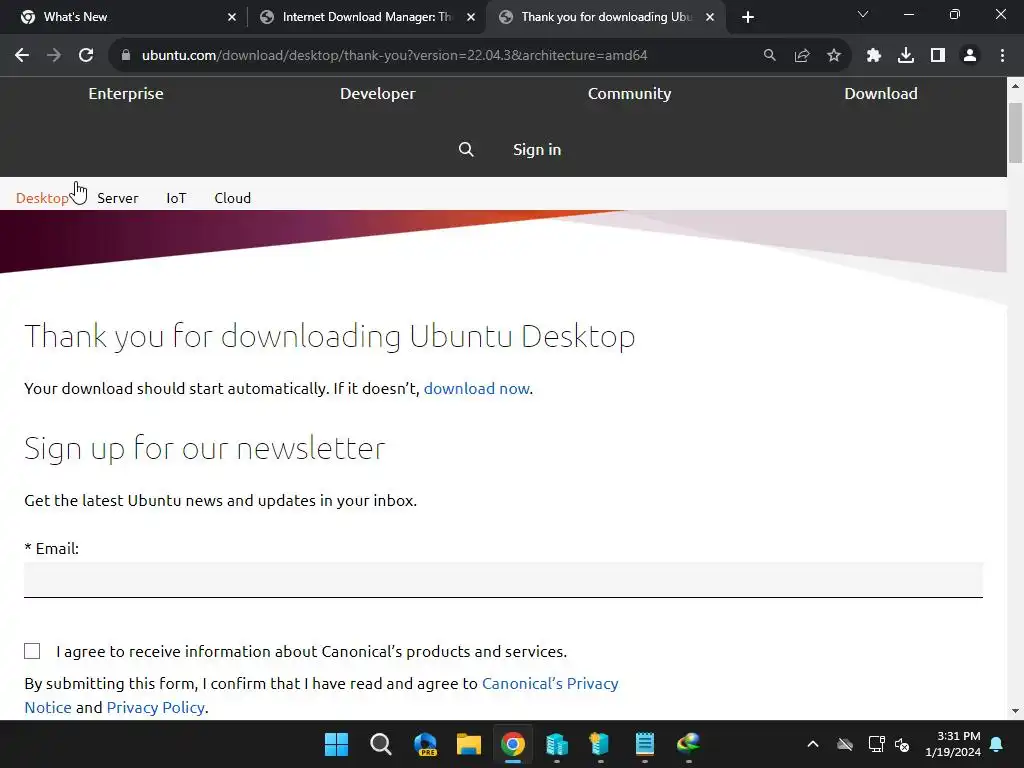Open the Chrome profile menu
The width and height of the screenshot is (1024, 768).
970,56
